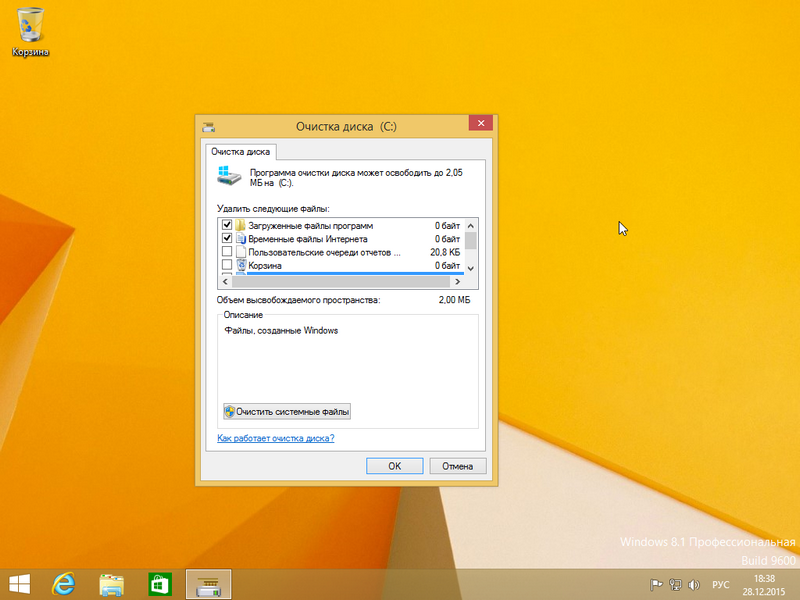Open Windows Store from the taskbar

pyautogui.click(x=158, y=583)
